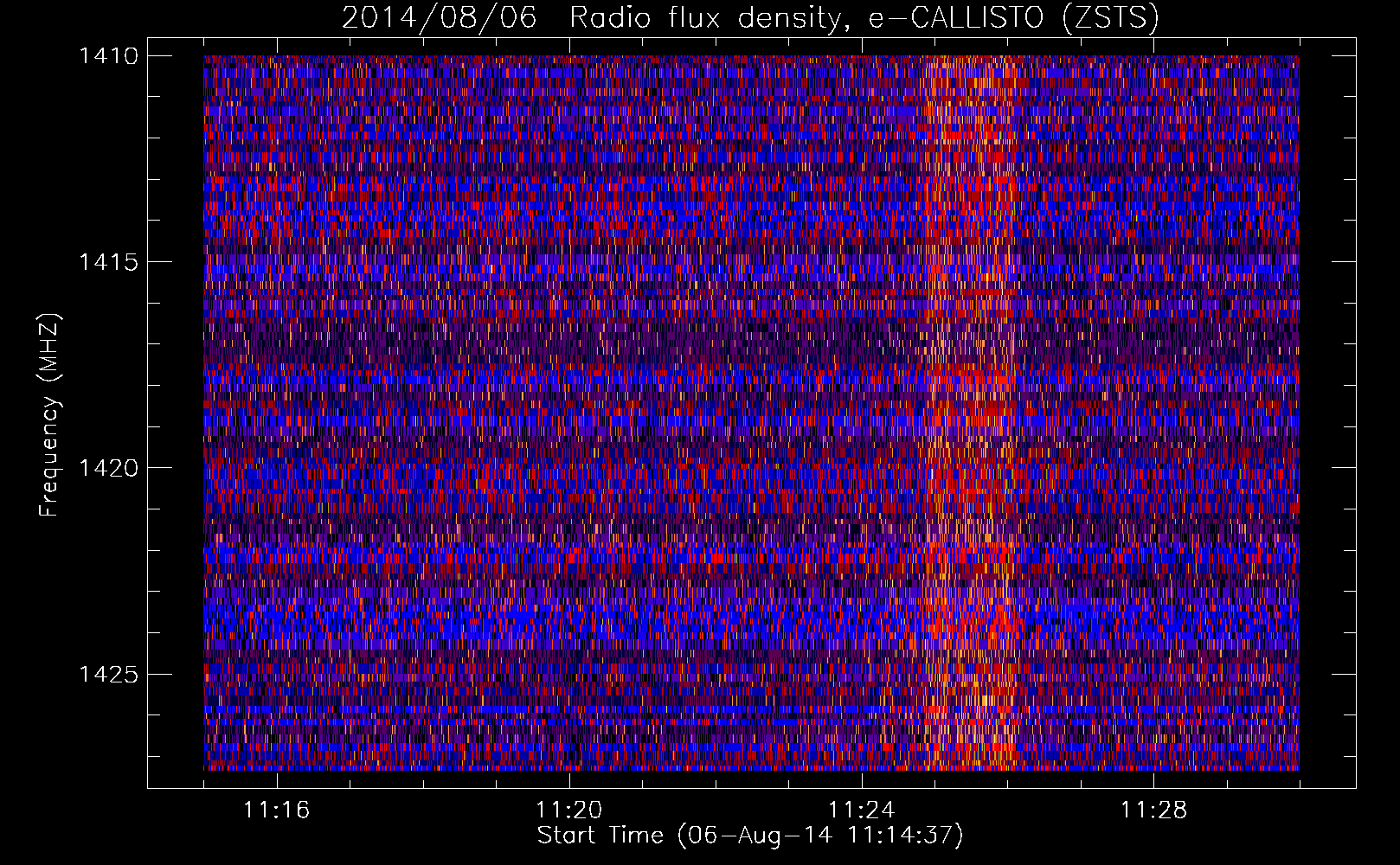Click the 11:16 time tick label
Image resolution: width=1400 pixels, height=865 pixels.
coord(276,811)
